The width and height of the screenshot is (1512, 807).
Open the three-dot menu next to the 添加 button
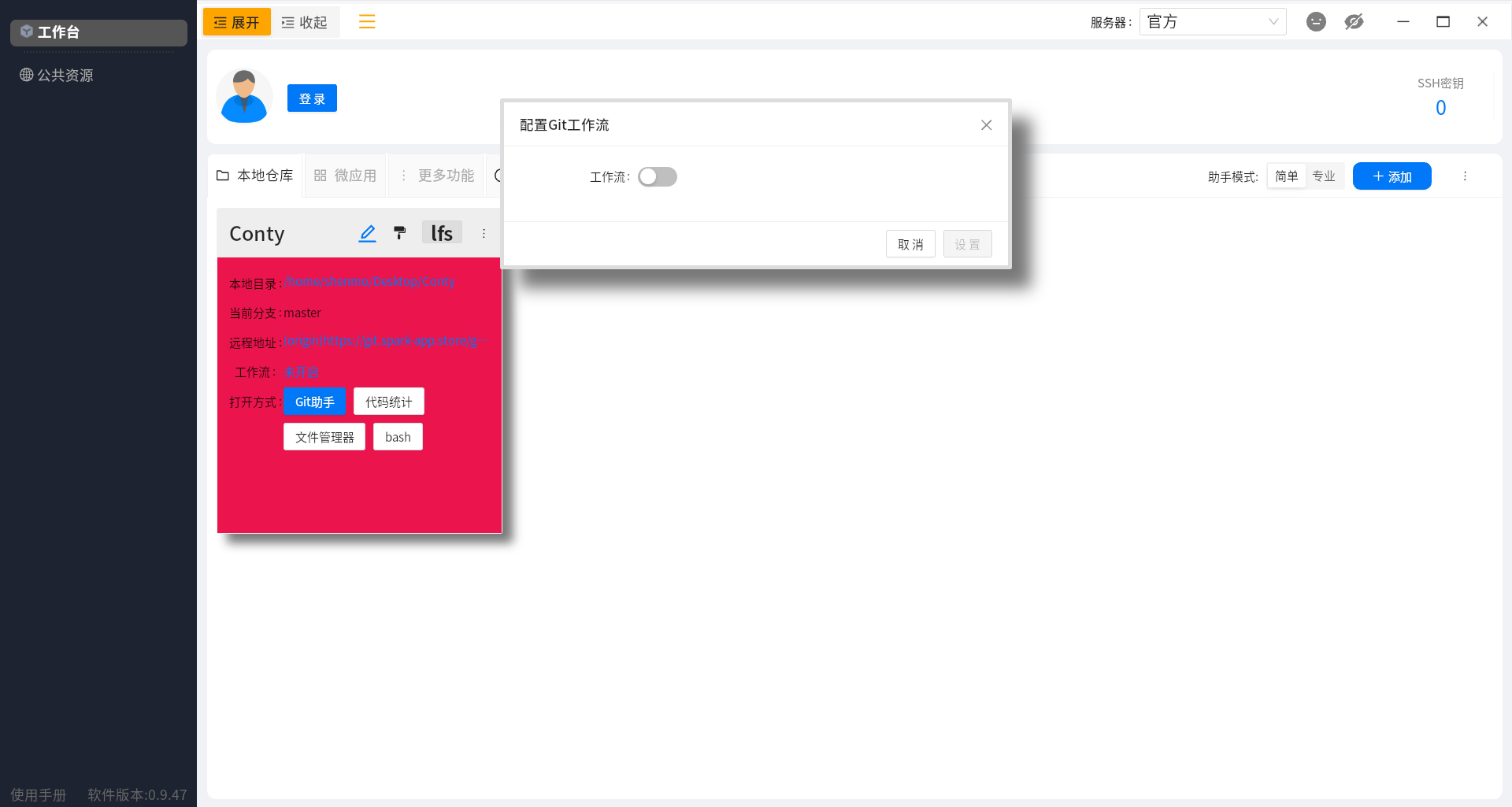coord(1465,176)
